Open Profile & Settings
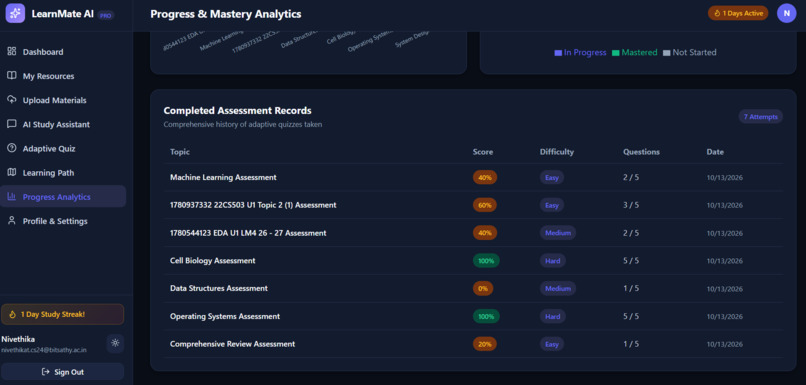Viewport: 806px width, 385px height. pos(63,221)
